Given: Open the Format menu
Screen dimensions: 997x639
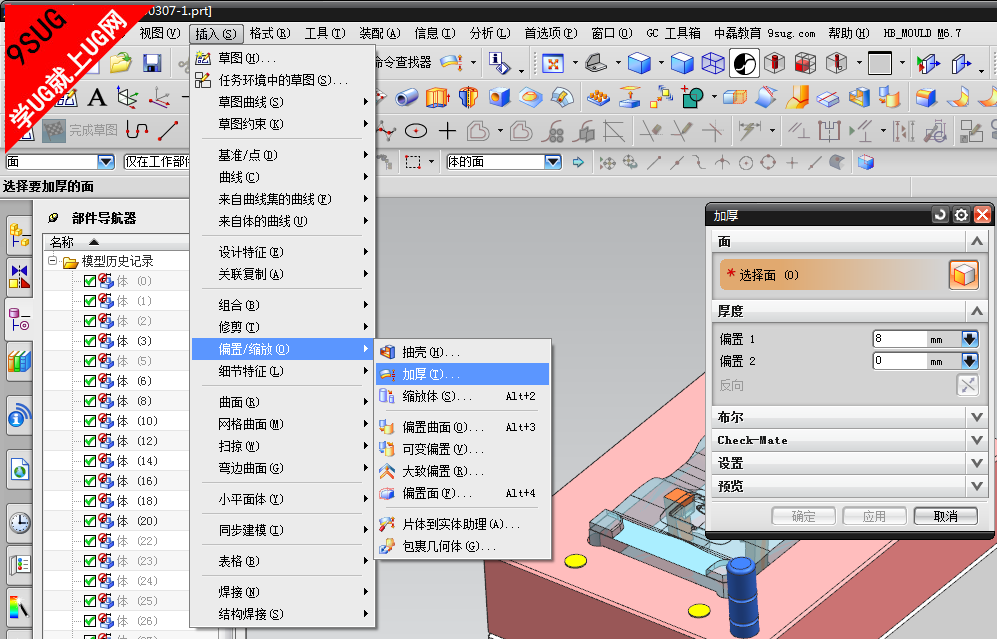Looking at the screenshot, I should pyautogui.click(x=270, y=33).
